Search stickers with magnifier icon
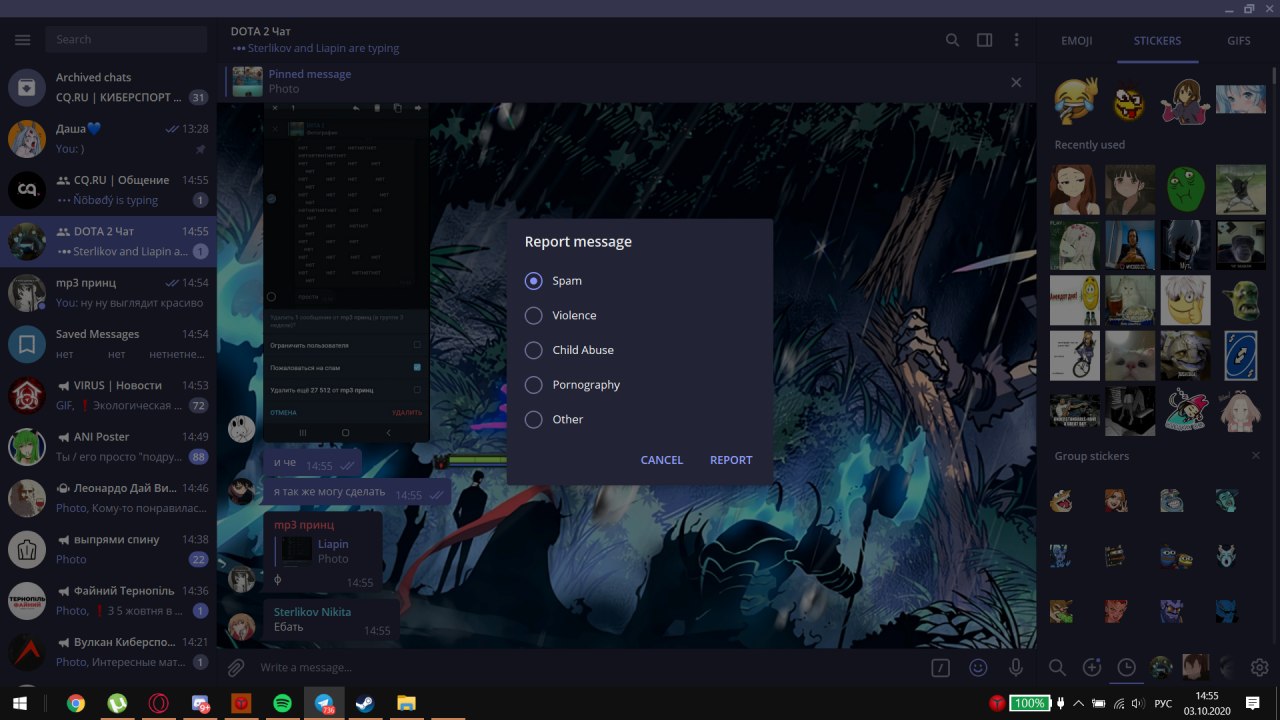1280x720 pixels. 1057,667
